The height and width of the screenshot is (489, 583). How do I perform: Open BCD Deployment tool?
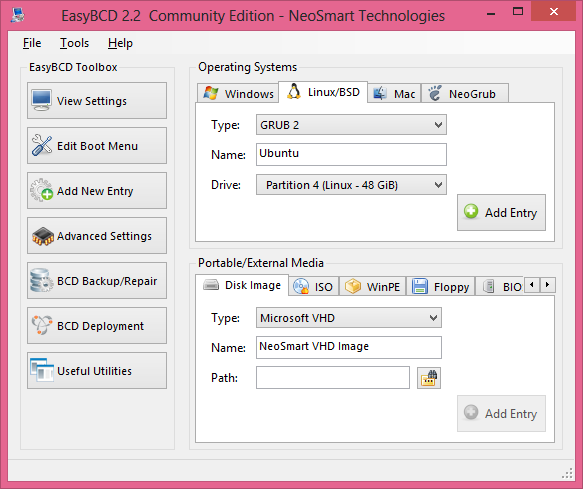click(x=97, y=326)
